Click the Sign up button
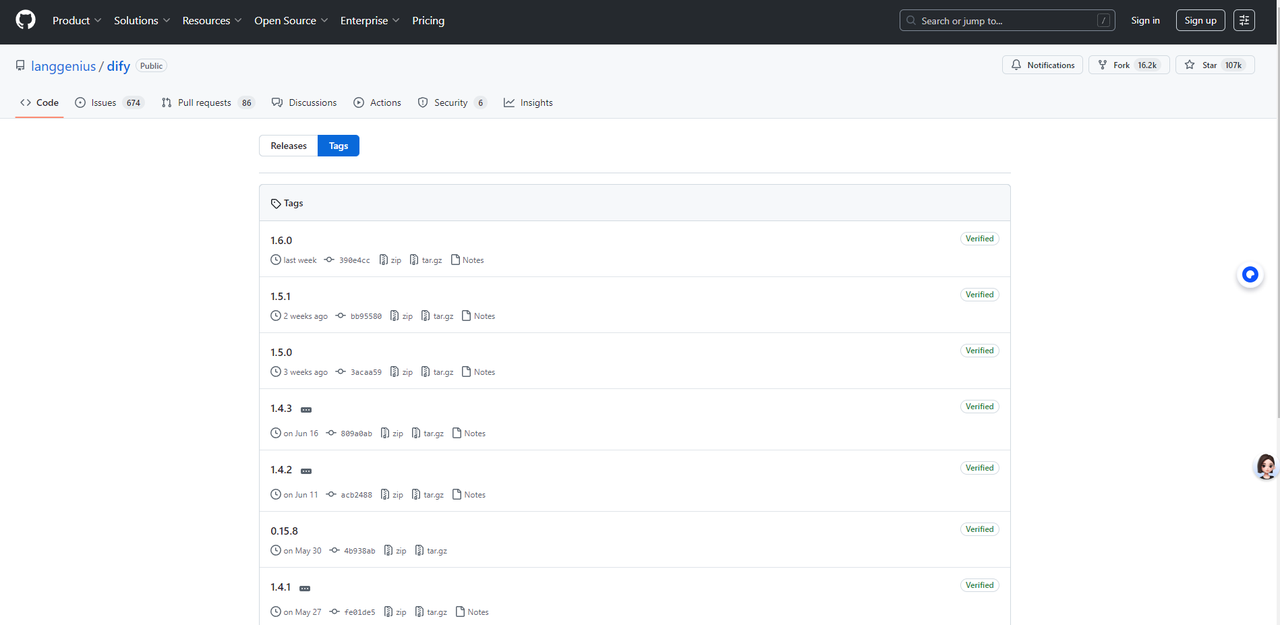 tap(1200, 20)
